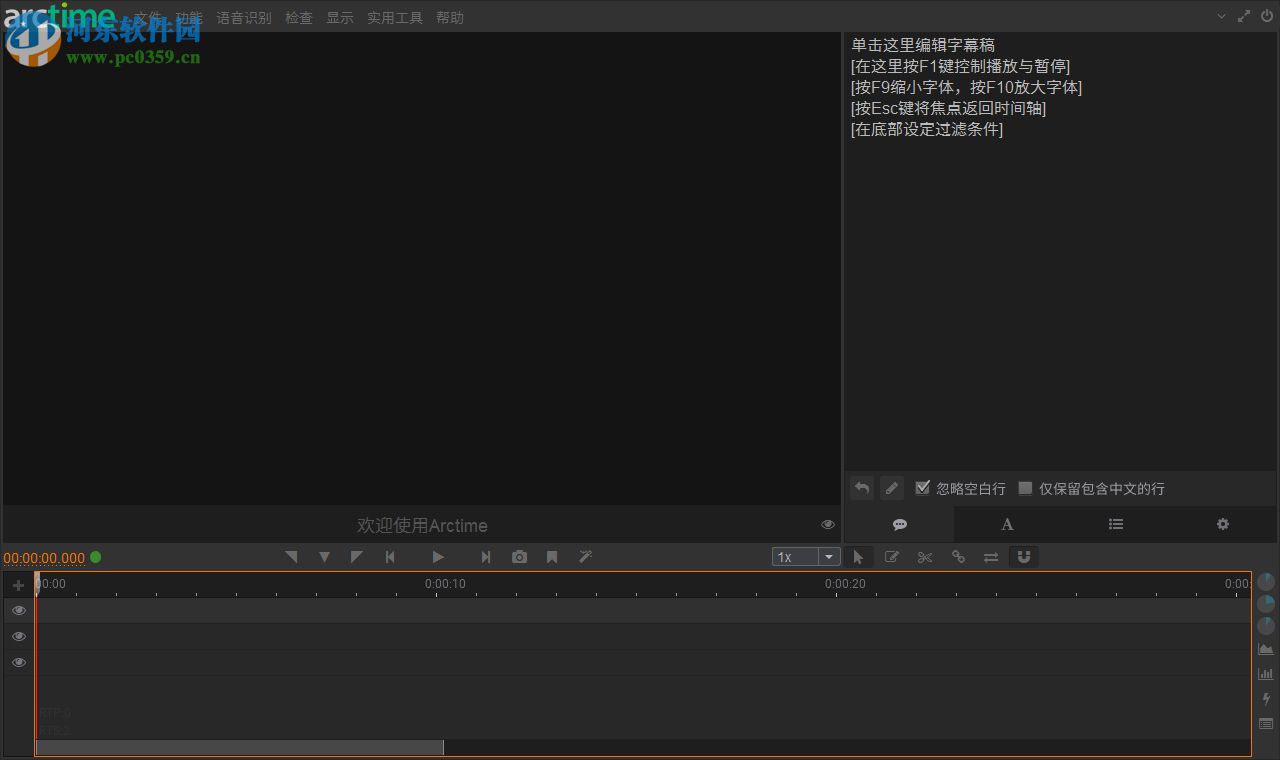Open the 语音识别 menu

click(244, 17)
